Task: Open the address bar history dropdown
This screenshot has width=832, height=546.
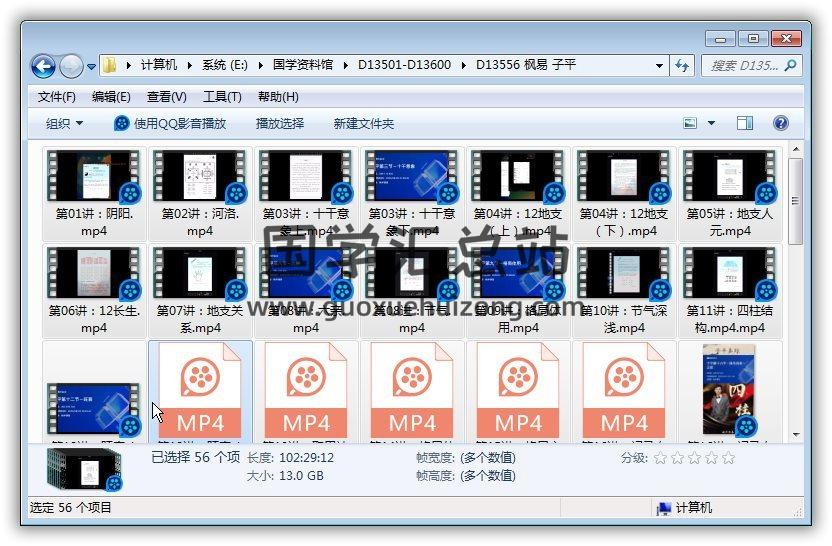Action: click(x=659, y=66)
